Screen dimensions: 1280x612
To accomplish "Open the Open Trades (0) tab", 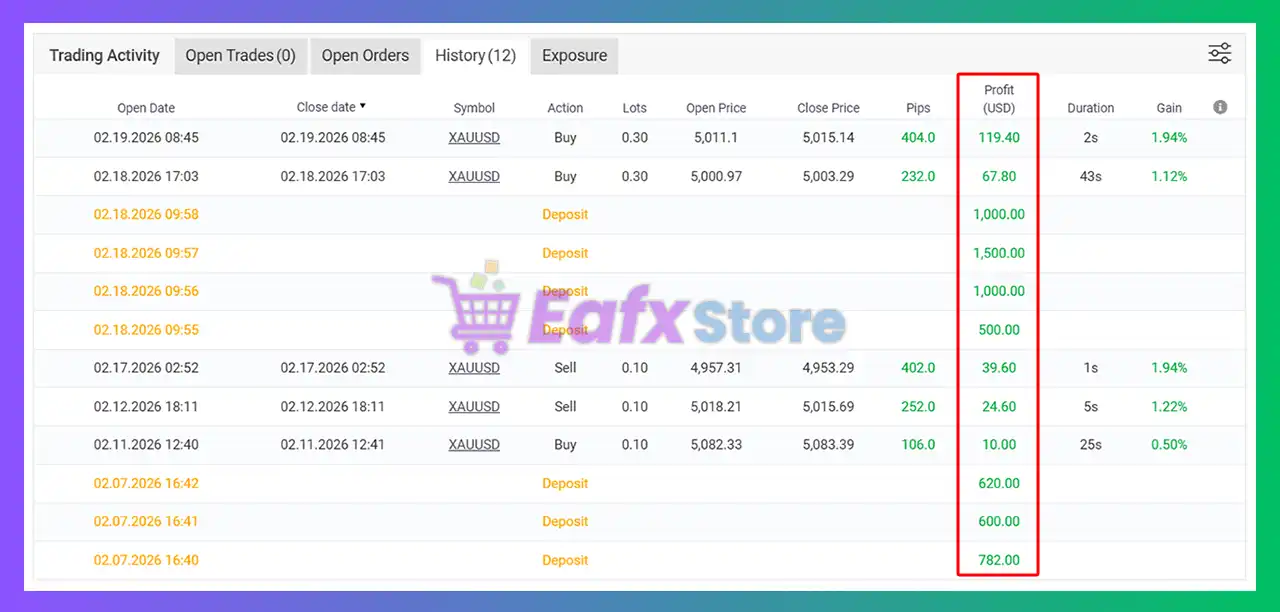I will [241, 56].
